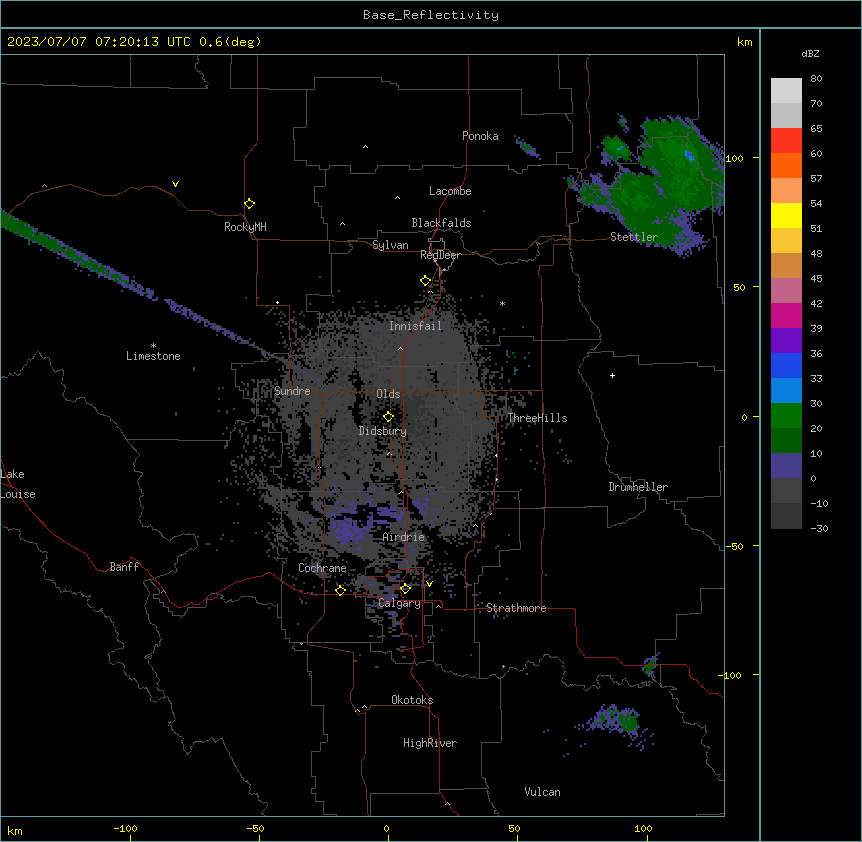Screen dimensions: 862x842
Task: Click the Blackfalds city label
Action: [441, 223]
